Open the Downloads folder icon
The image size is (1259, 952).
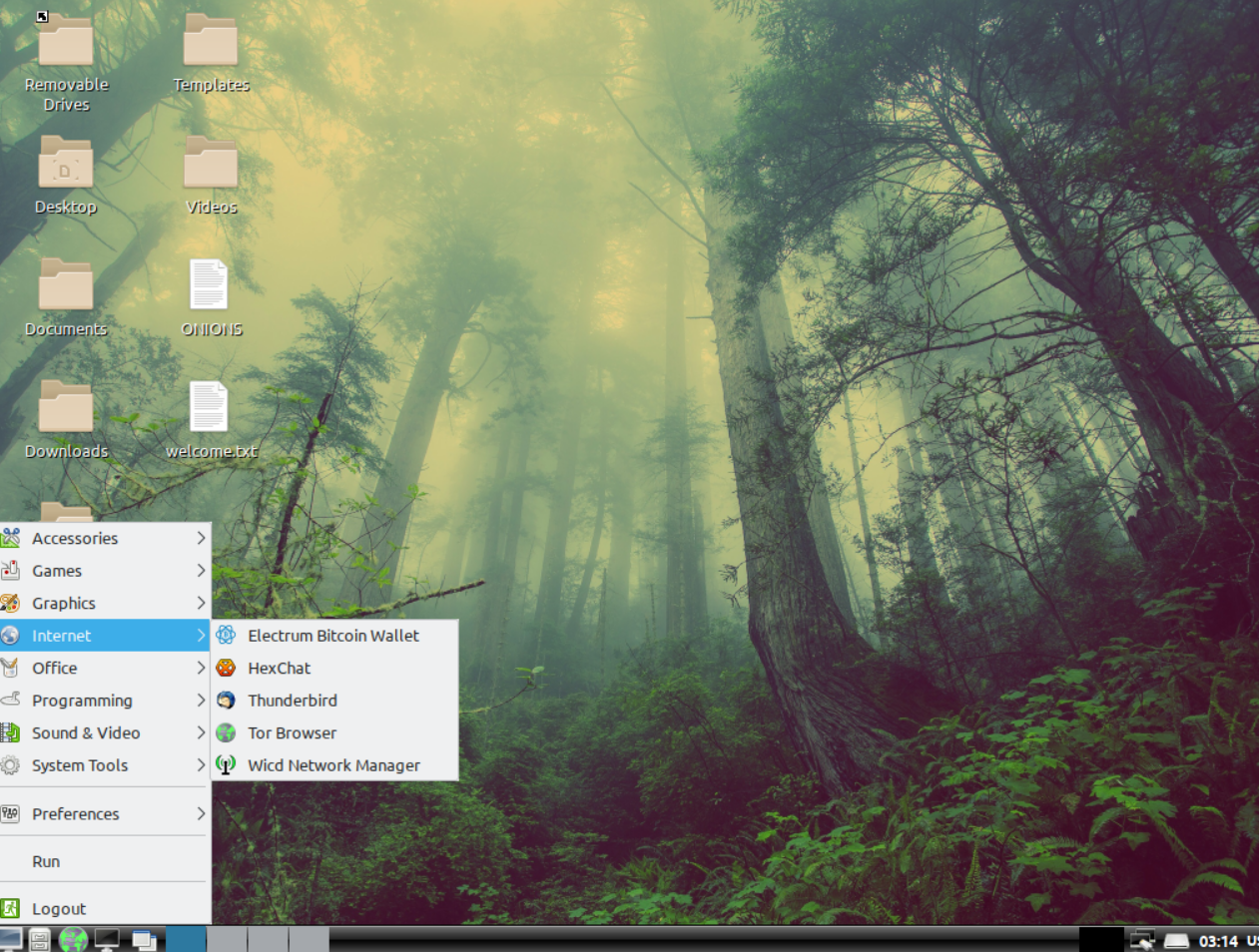coord(66,406)
